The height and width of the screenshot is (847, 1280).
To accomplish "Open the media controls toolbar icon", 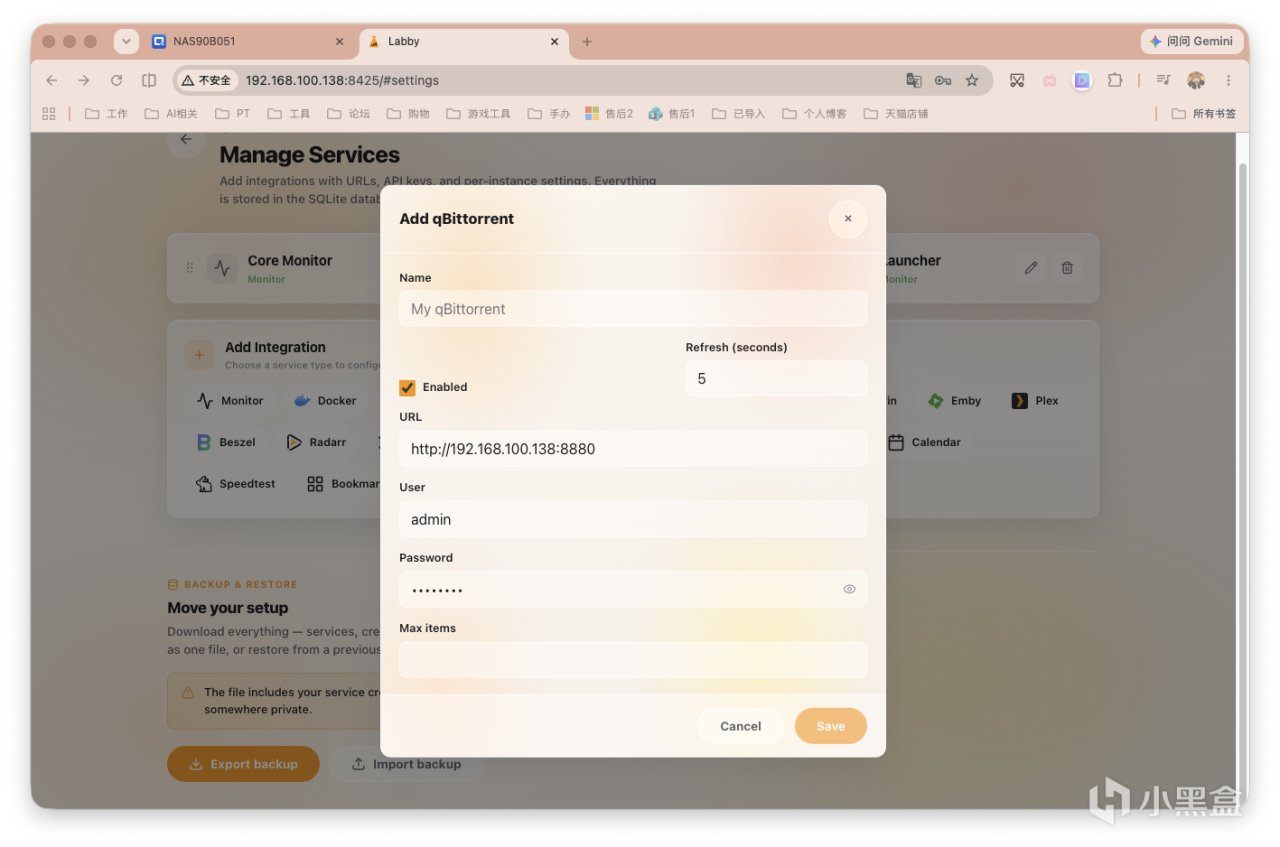I will [1163, 80].
